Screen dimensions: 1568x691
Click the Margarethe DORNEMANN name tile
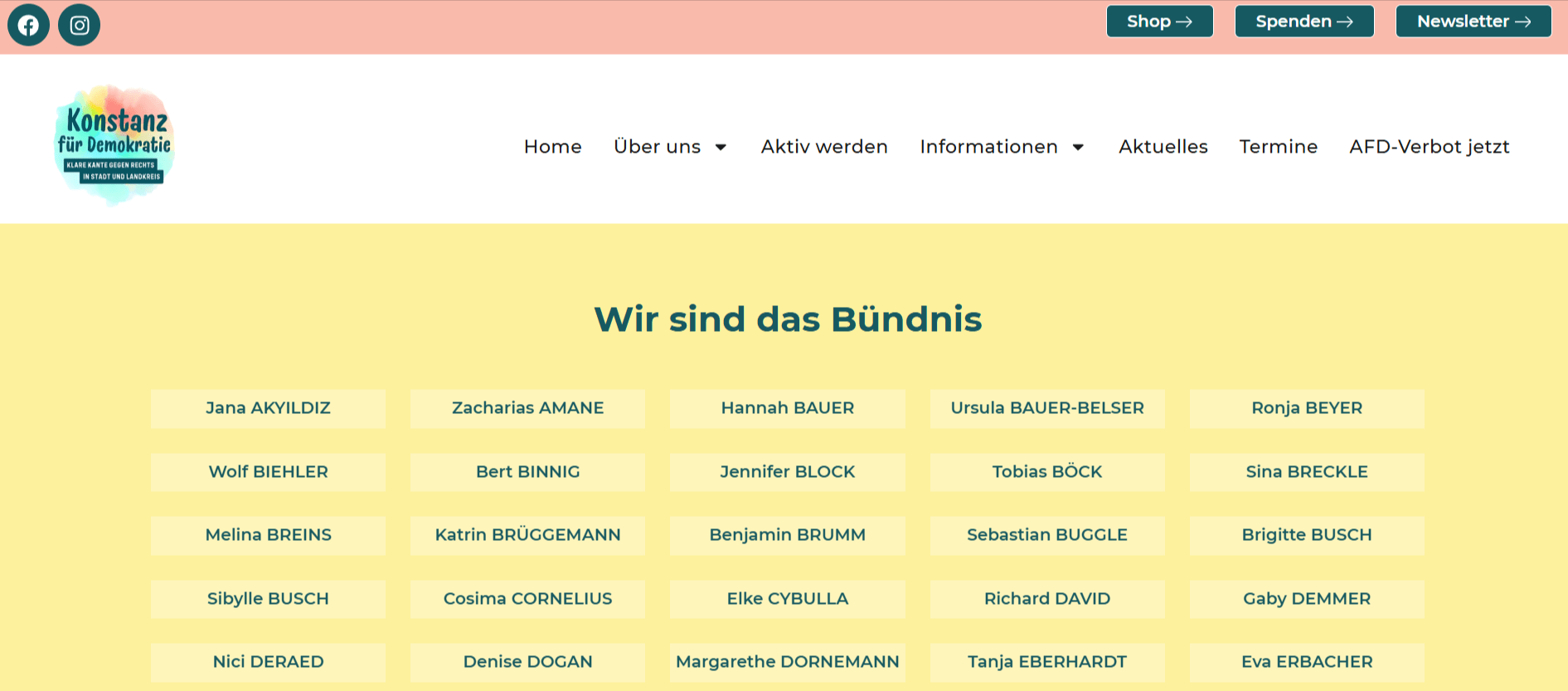[787, 662]
